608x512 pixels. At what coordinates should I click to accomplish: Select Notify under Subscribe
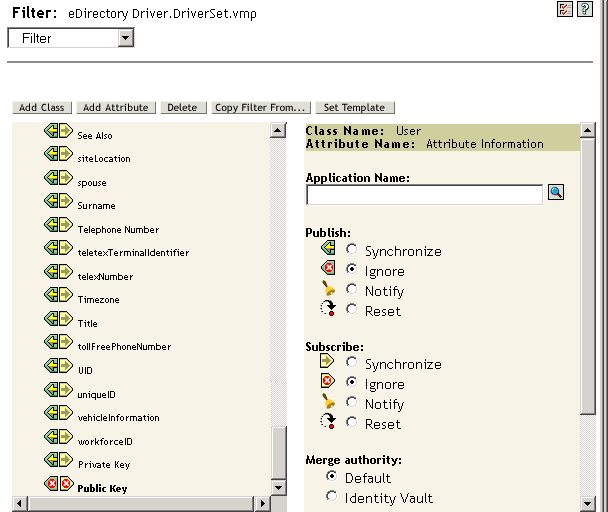[x=351, y=404]
